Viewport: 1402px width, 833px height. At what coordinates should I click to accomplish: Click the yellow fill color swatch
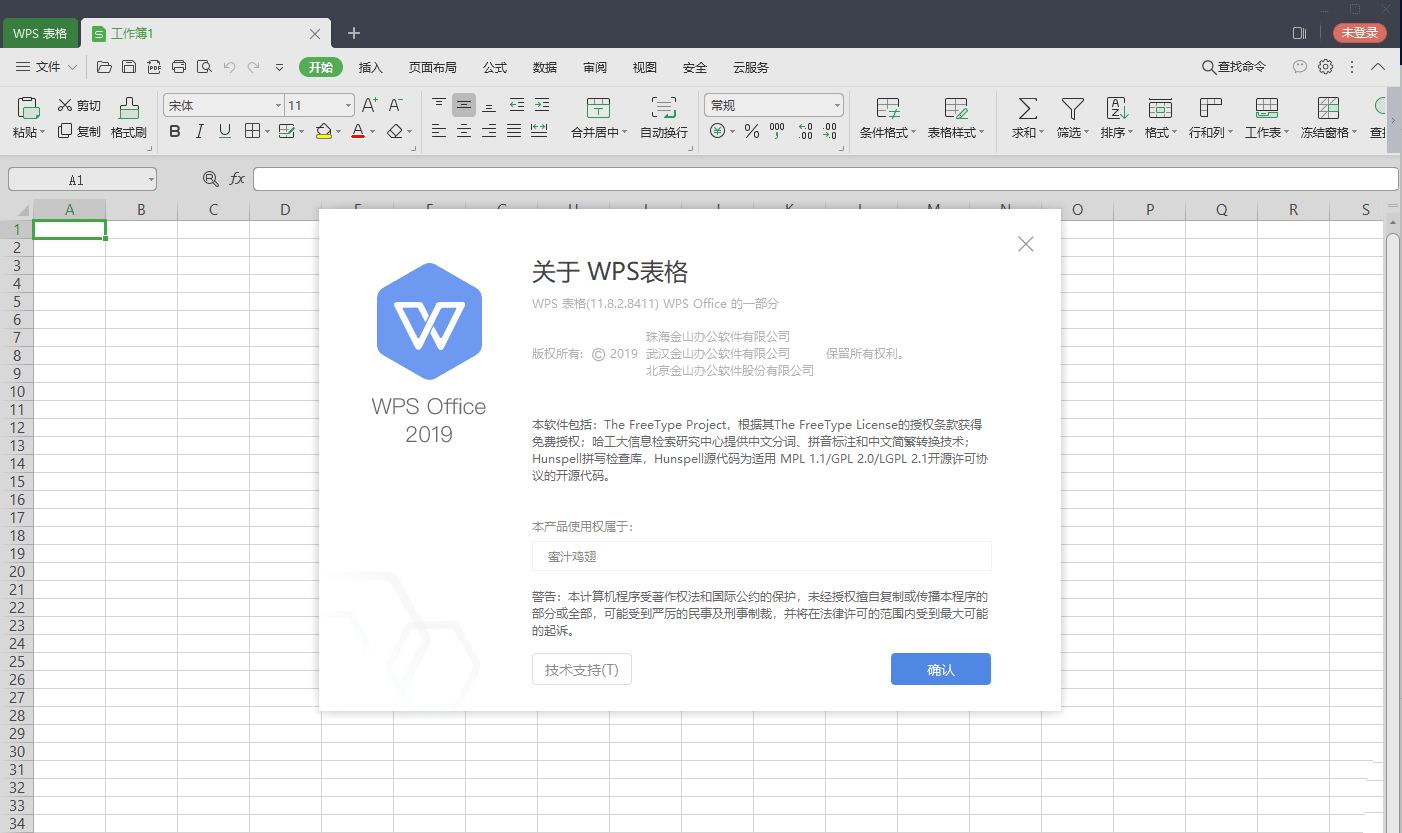323,131
